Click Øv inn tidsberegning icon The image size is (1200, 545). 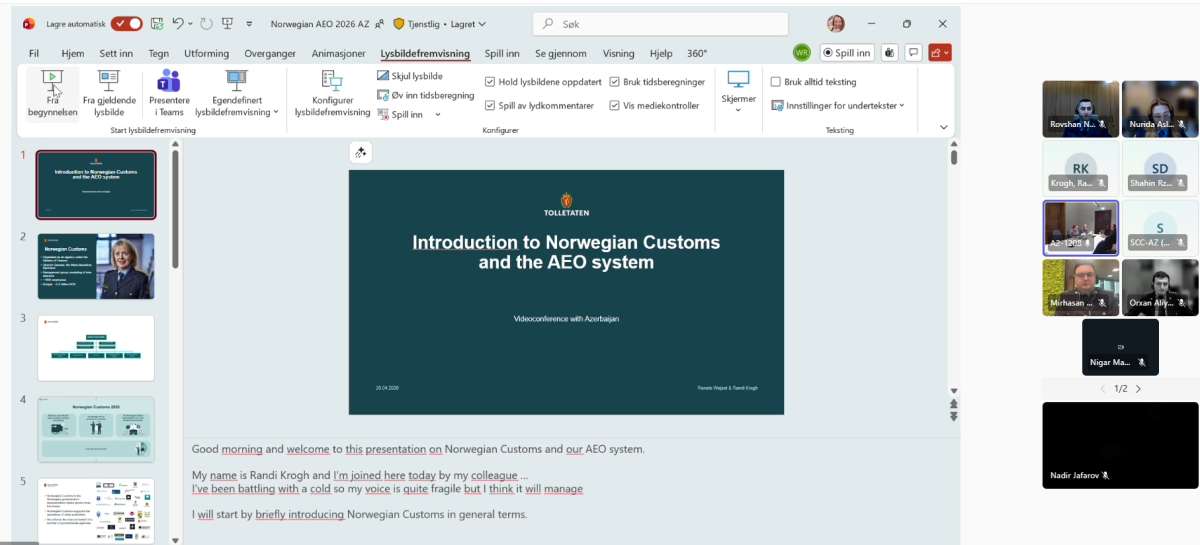point(425,95)
